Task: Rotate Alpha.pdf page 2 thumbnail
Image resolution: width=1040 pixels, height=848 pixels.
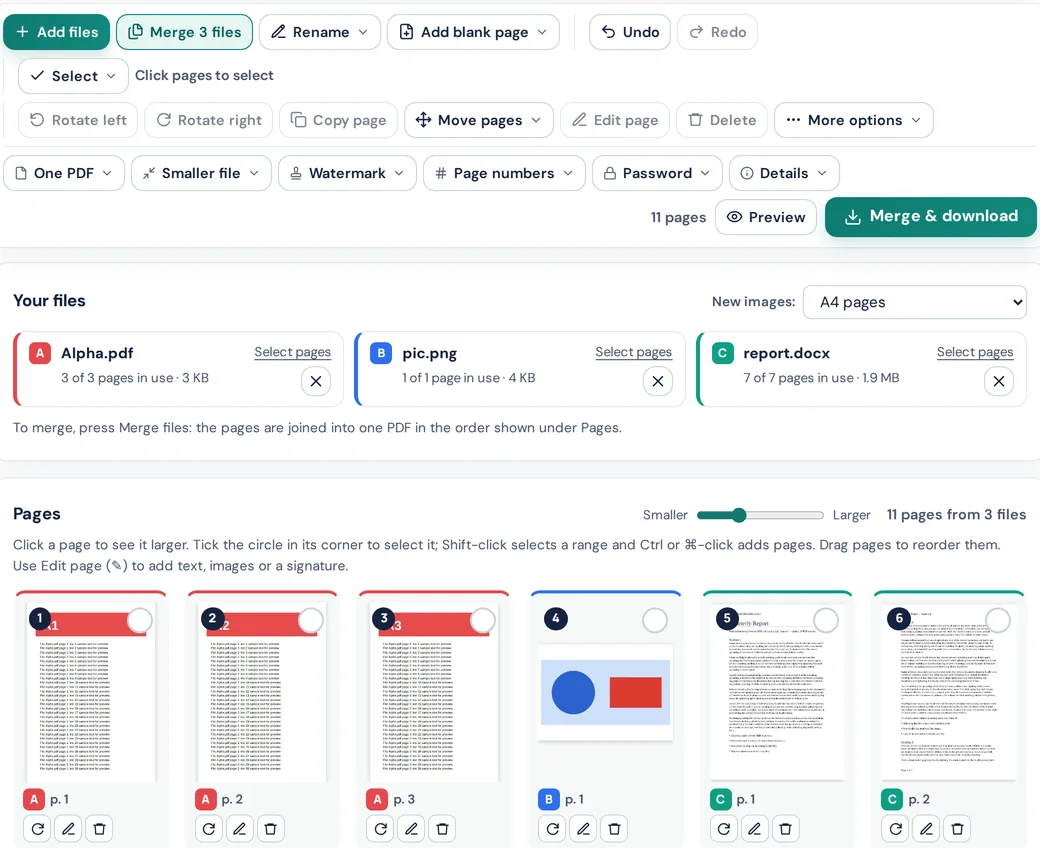Action: coord(209,828)
